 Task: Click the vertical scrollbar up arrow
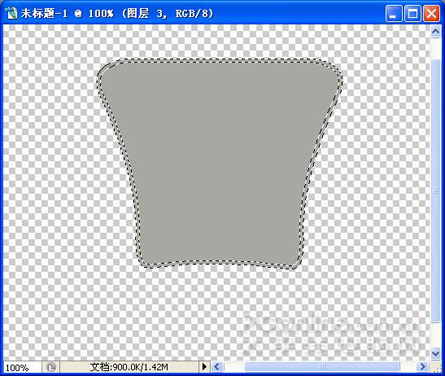click(435, 31)
